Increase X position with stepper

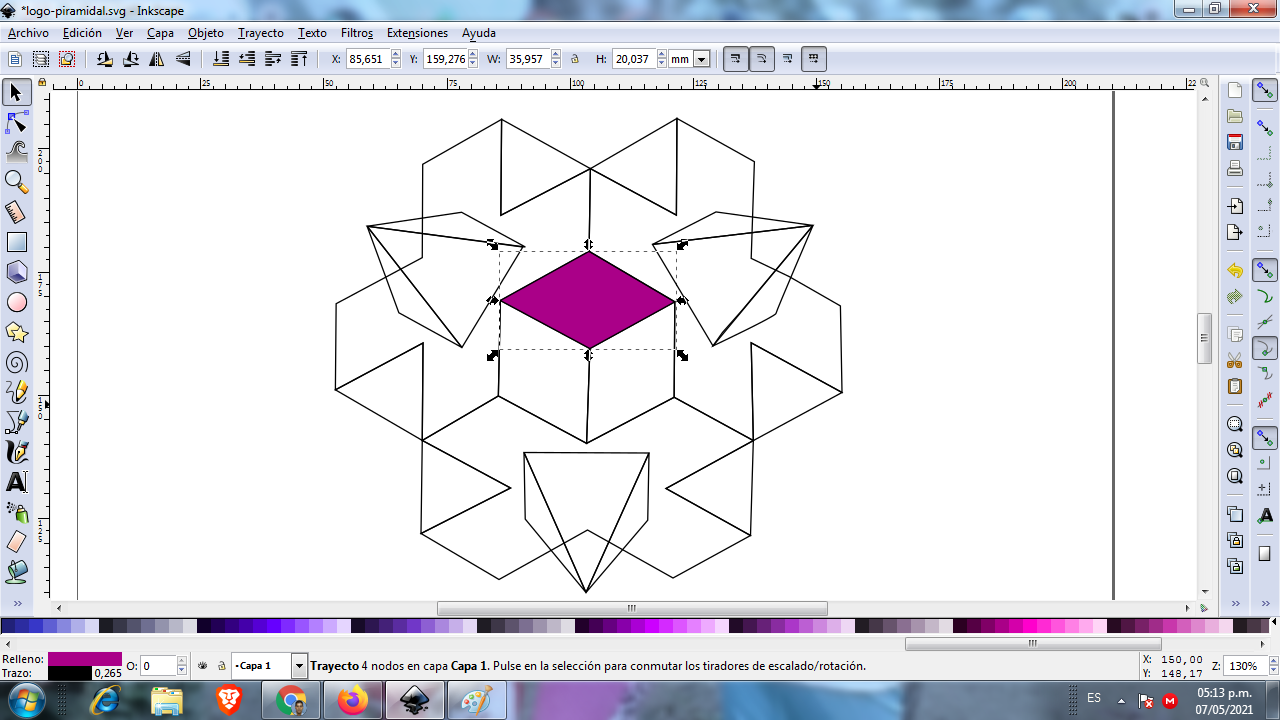pos(396,55)
